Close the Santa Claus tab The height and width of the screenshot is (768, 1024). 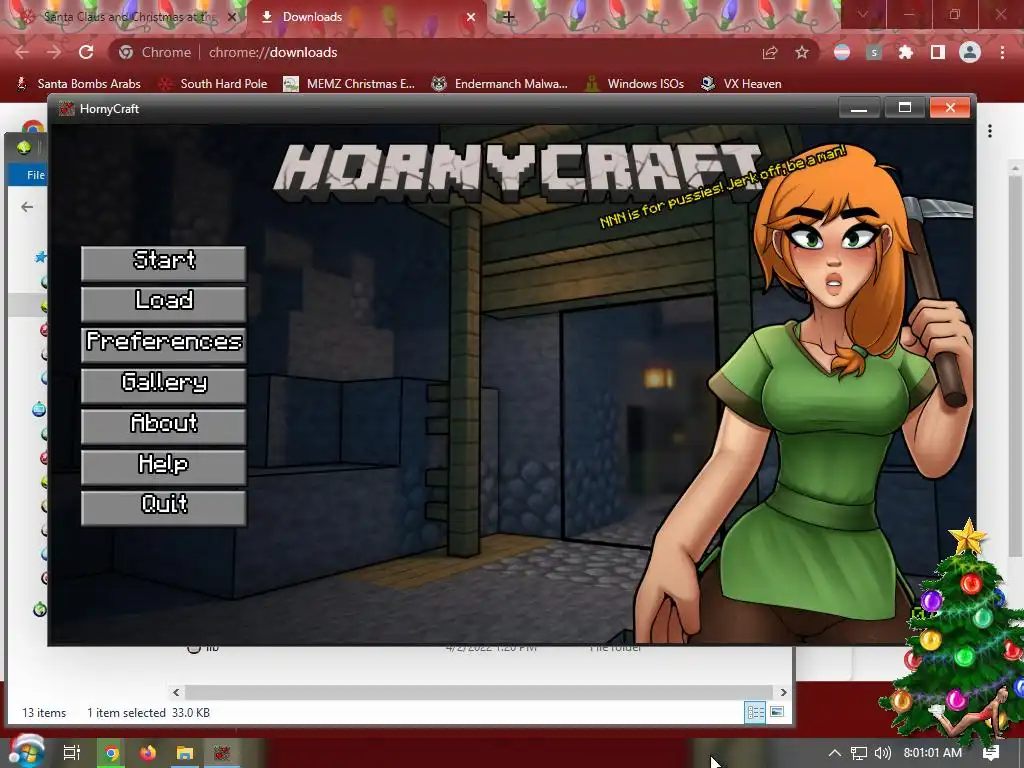click(232, 17)
